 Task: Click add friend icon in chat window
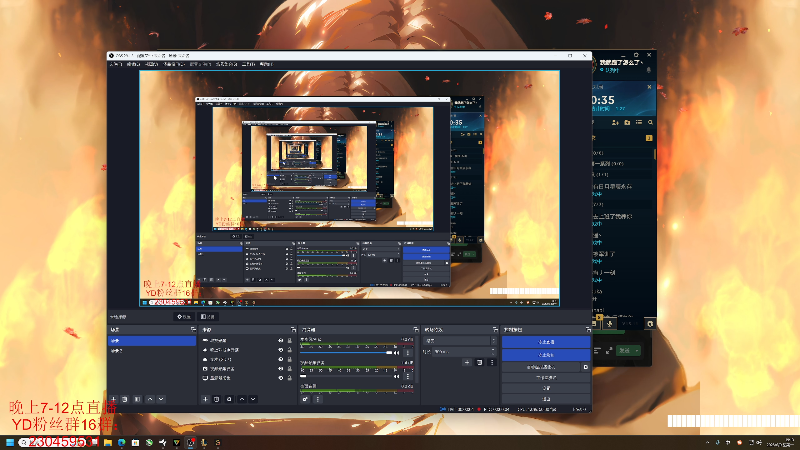[615, 122]
